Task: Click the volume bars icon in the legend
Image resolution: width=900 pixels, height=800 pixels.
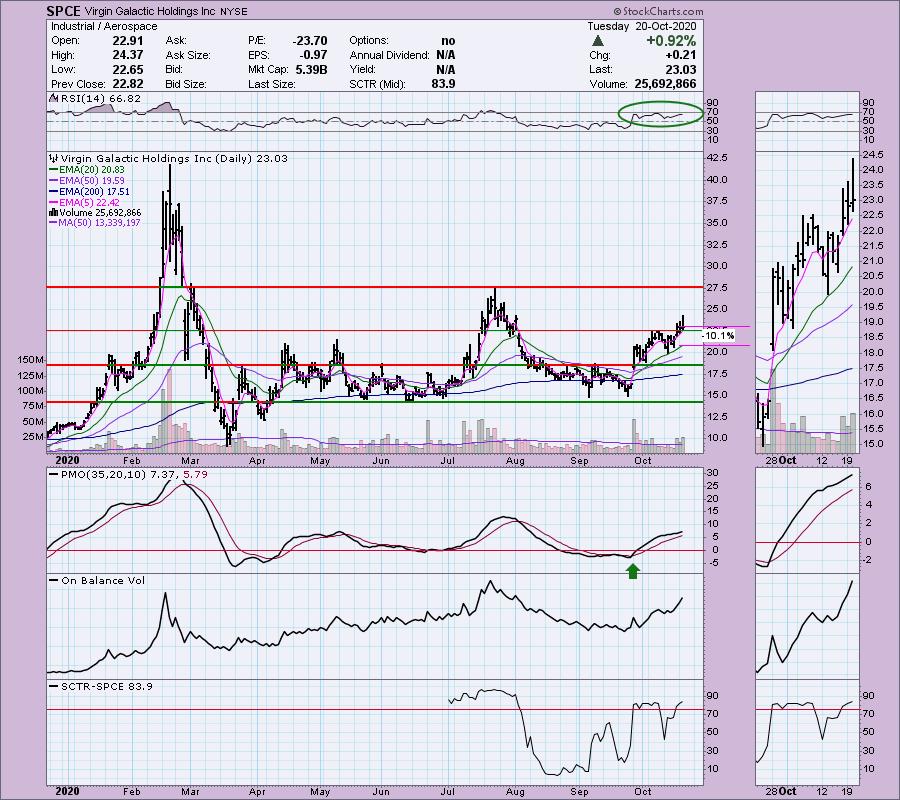Action: coord(55,213)
